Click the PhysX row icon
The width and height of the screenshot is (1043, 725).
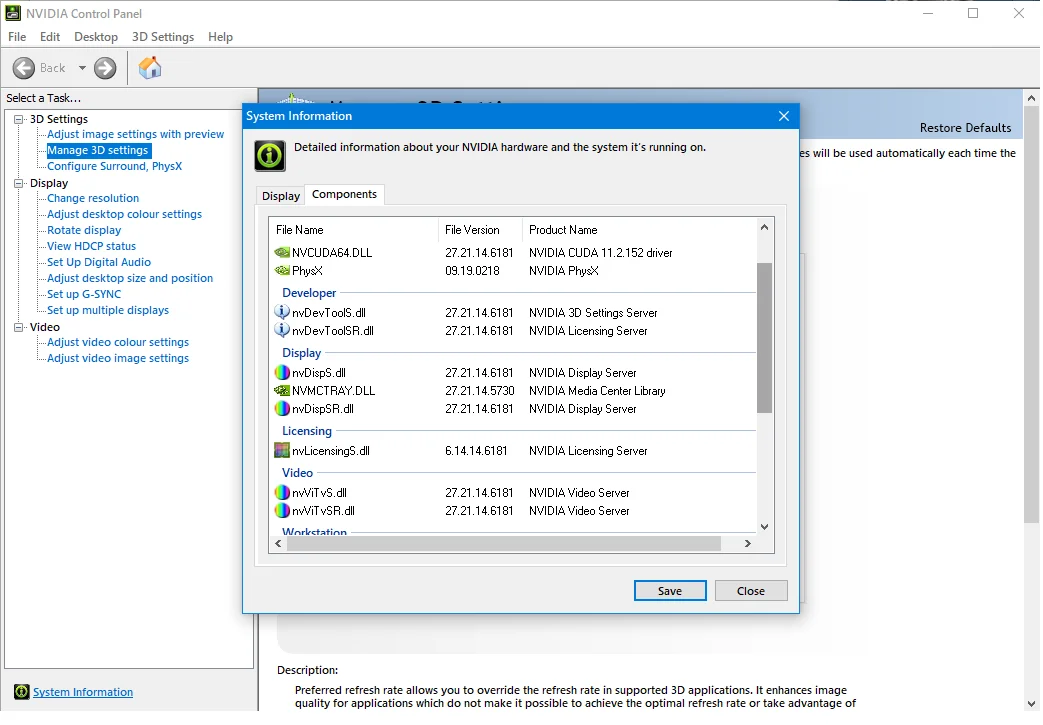(282, 271)
